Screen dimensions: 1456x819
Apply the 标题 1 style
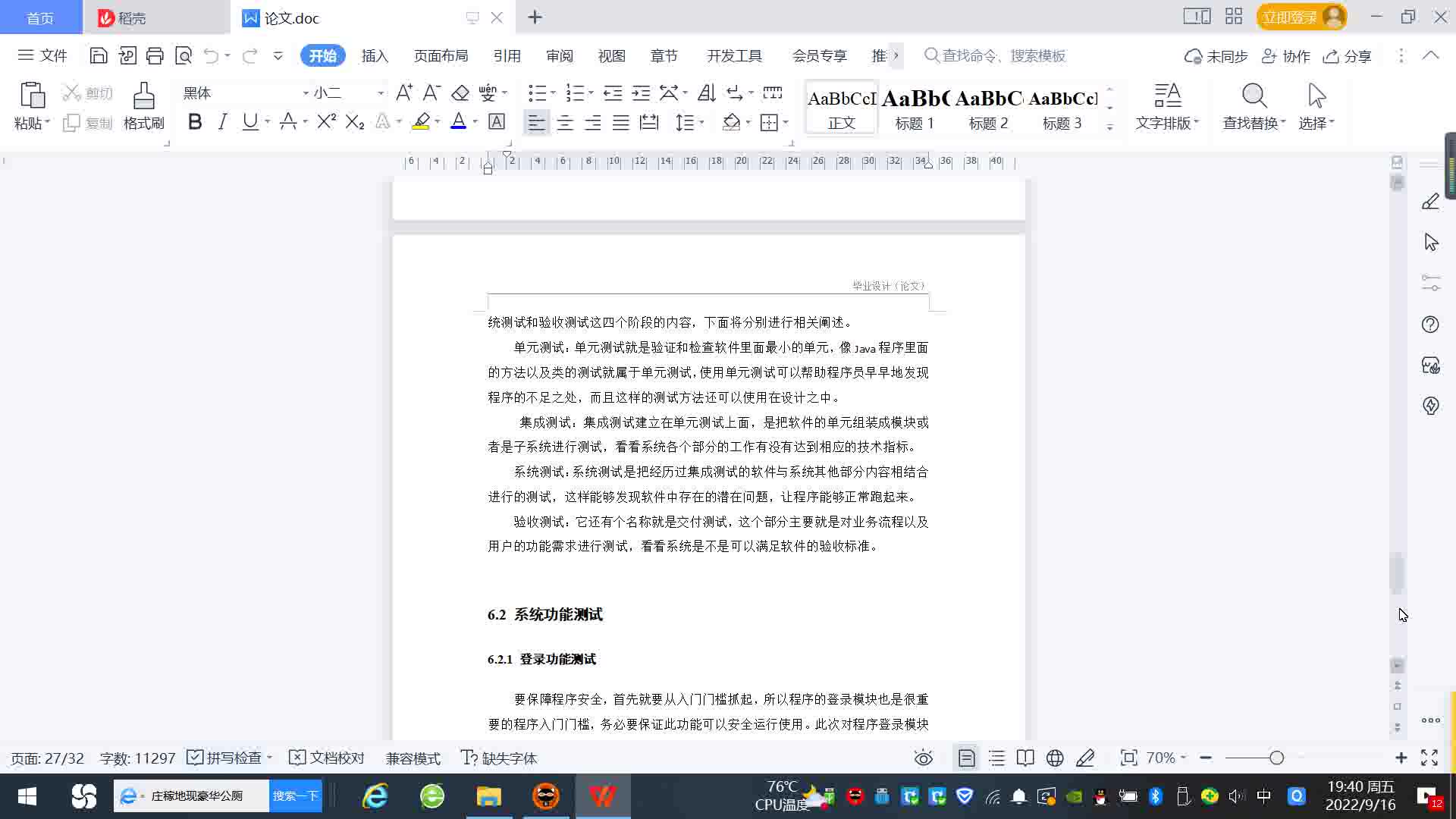[x=915, y=107]
